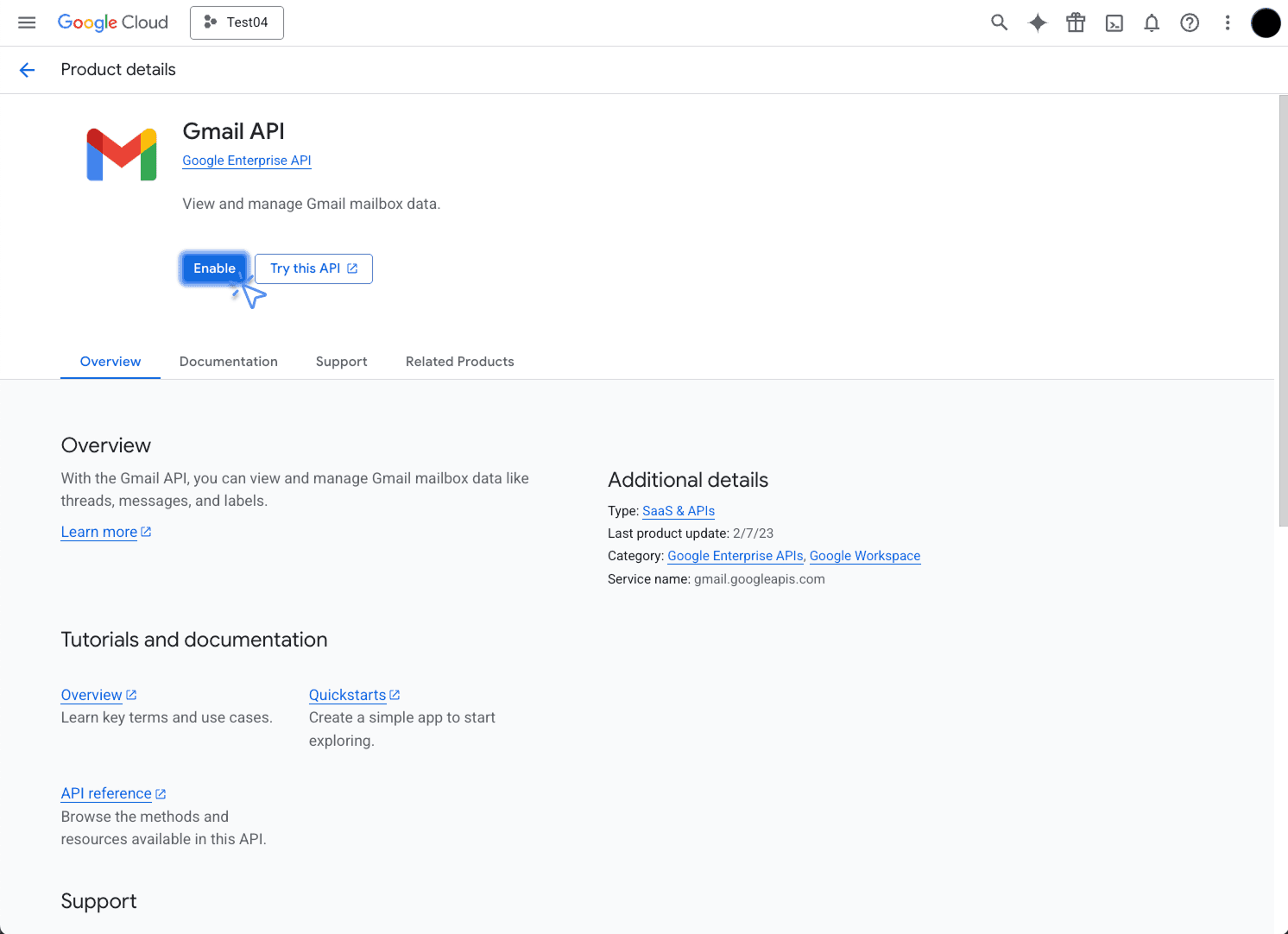Click the 'Tutorials and documentation' heading
Viewport: 1288px width, 934px height.
coord(194,640)
